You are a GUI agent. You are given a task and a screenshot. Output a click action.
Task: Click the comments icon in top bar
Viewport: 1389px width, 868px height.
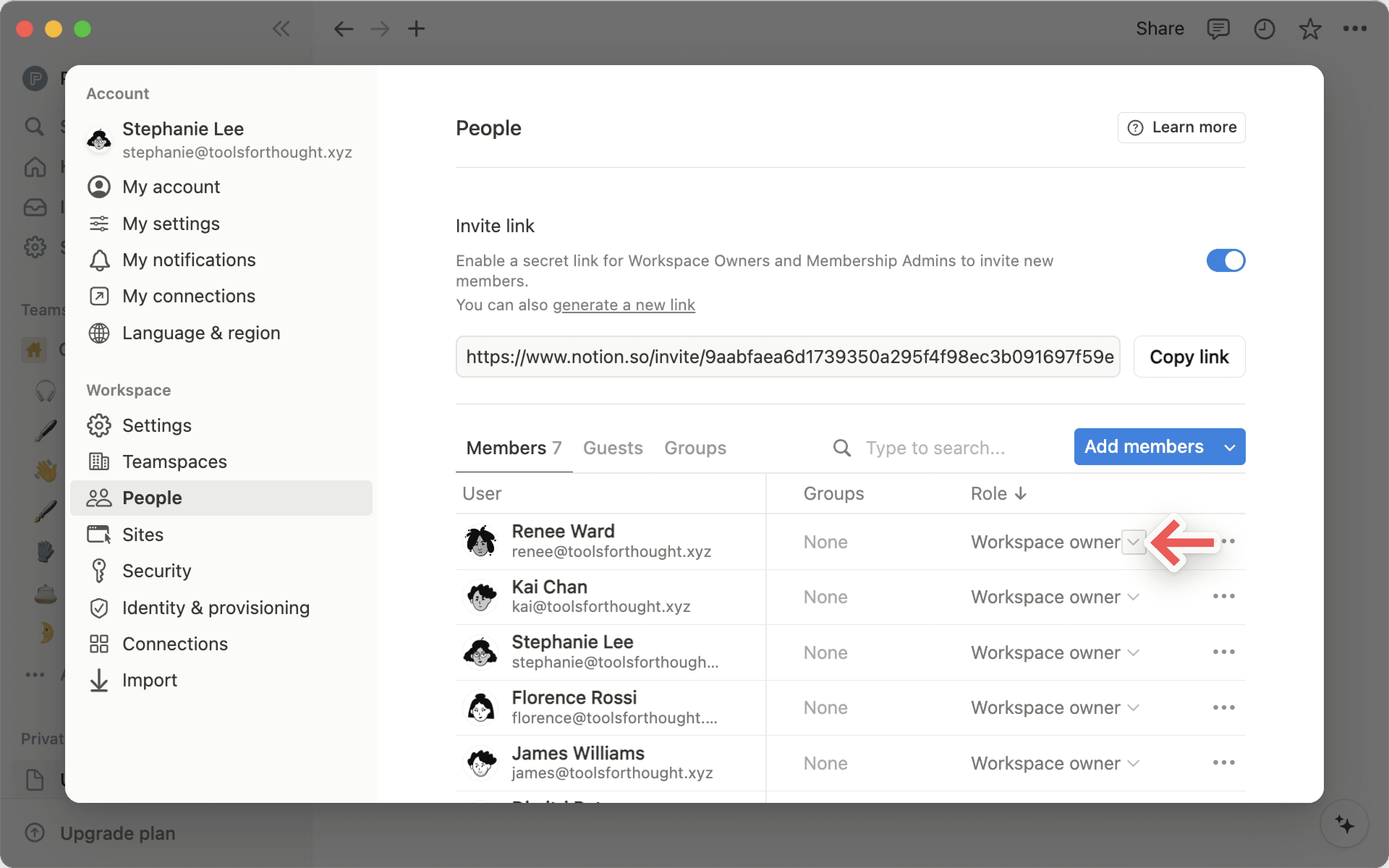coord(1218,29)
